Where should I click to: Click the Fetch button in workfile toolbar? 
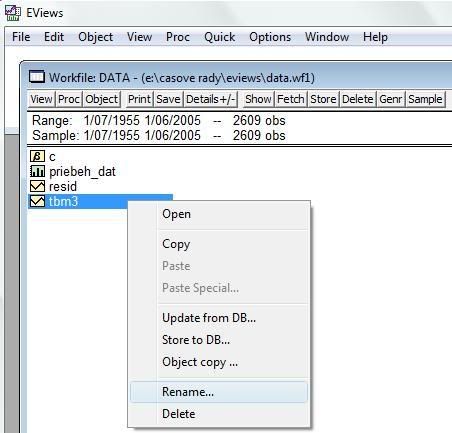pyautogui.click(x=290, y=99)
